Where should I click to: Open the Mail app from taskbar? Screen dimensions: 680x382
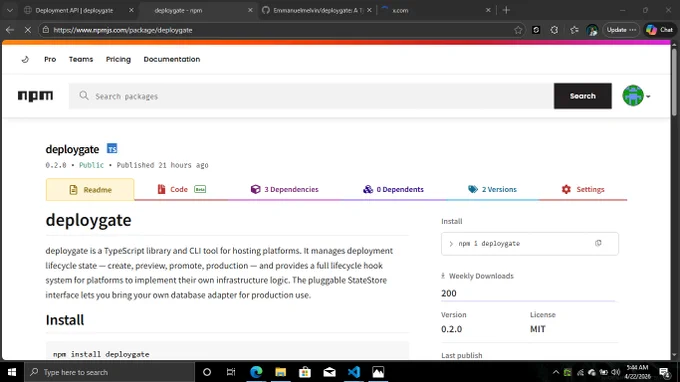(x=330, y=372)
